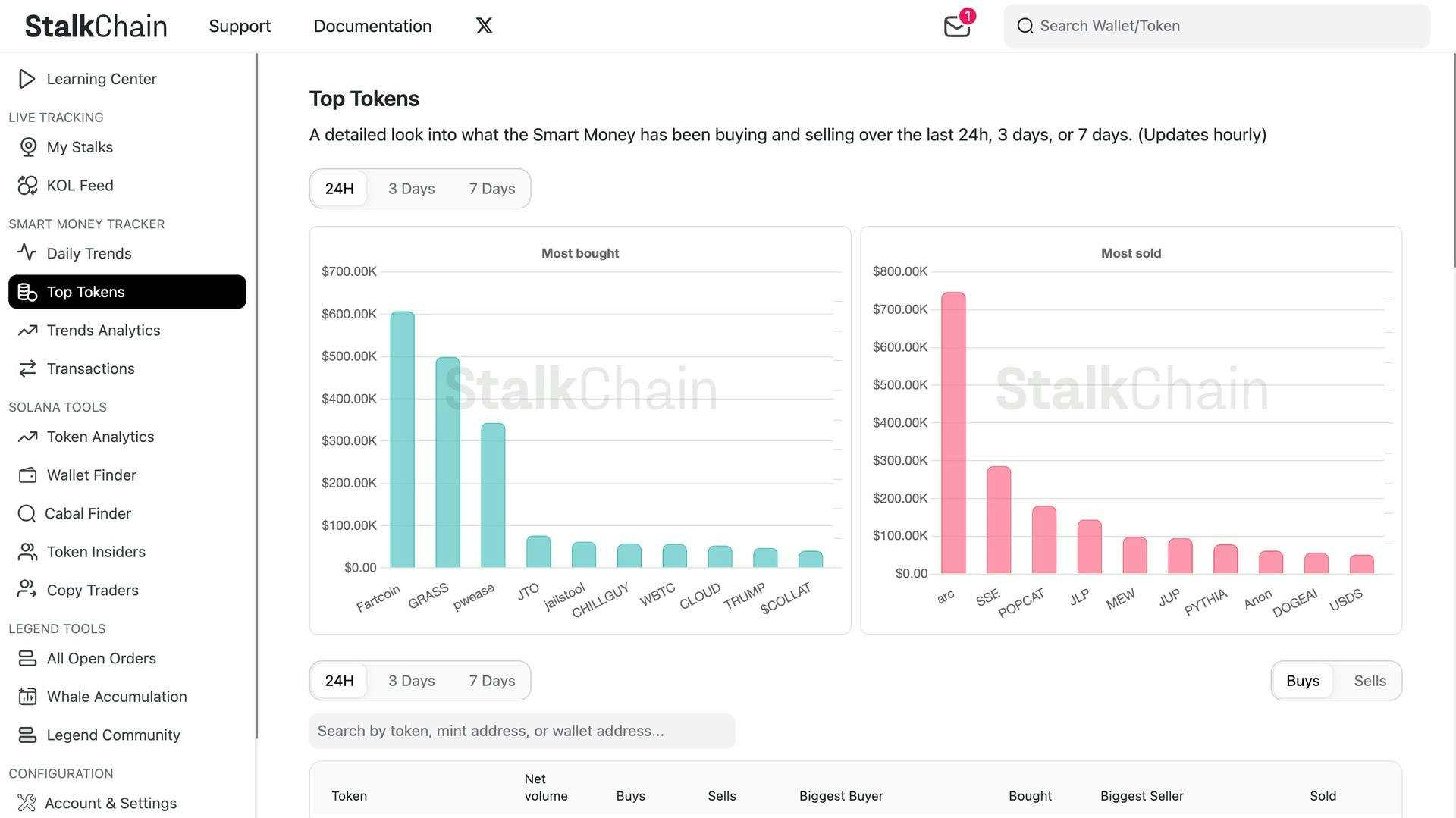1456x818 pixels.
Task: Click the Token Analytics chart icon
Action: (x=28, y=437)
